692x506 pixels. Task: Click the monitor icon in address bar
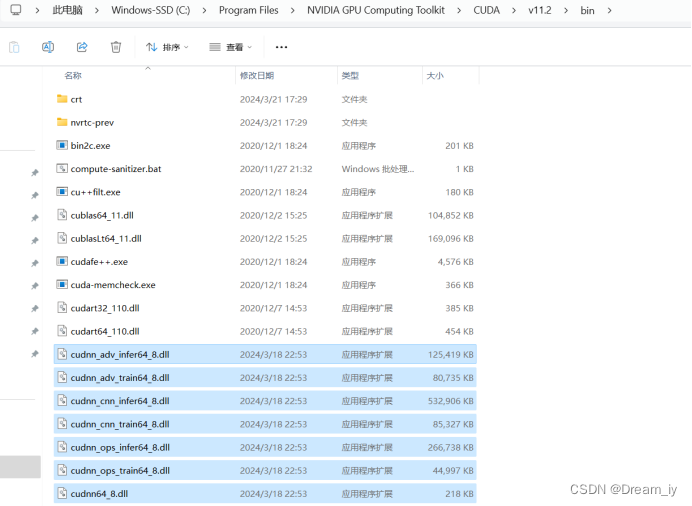coord(15,11)
